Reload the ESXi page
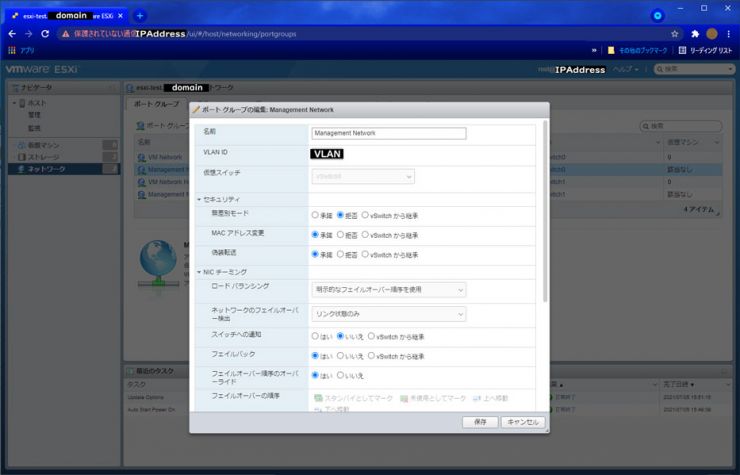 click(45, 34)
